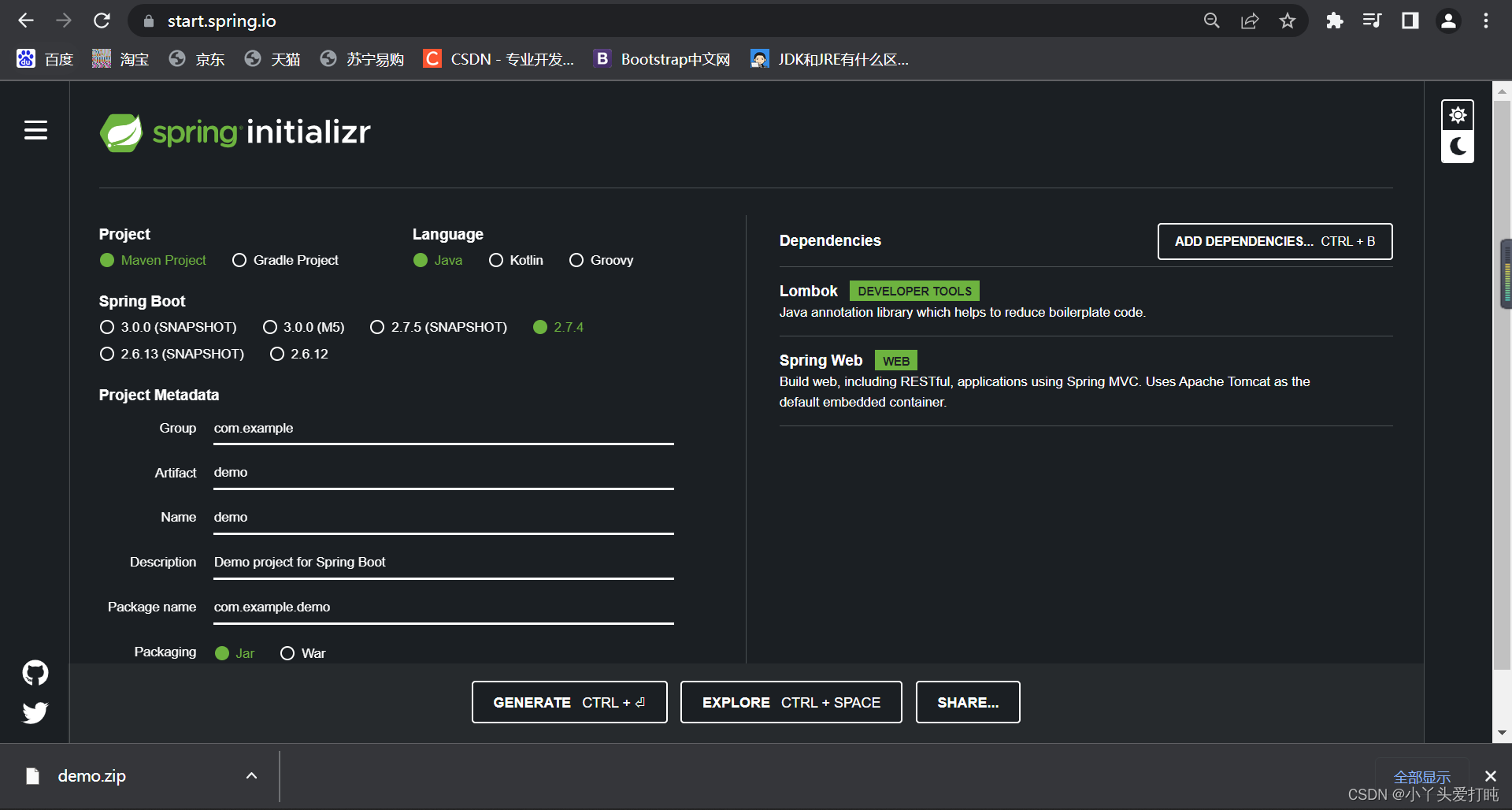Toggle the browser side panel icon

click(x=1410, y=20)
